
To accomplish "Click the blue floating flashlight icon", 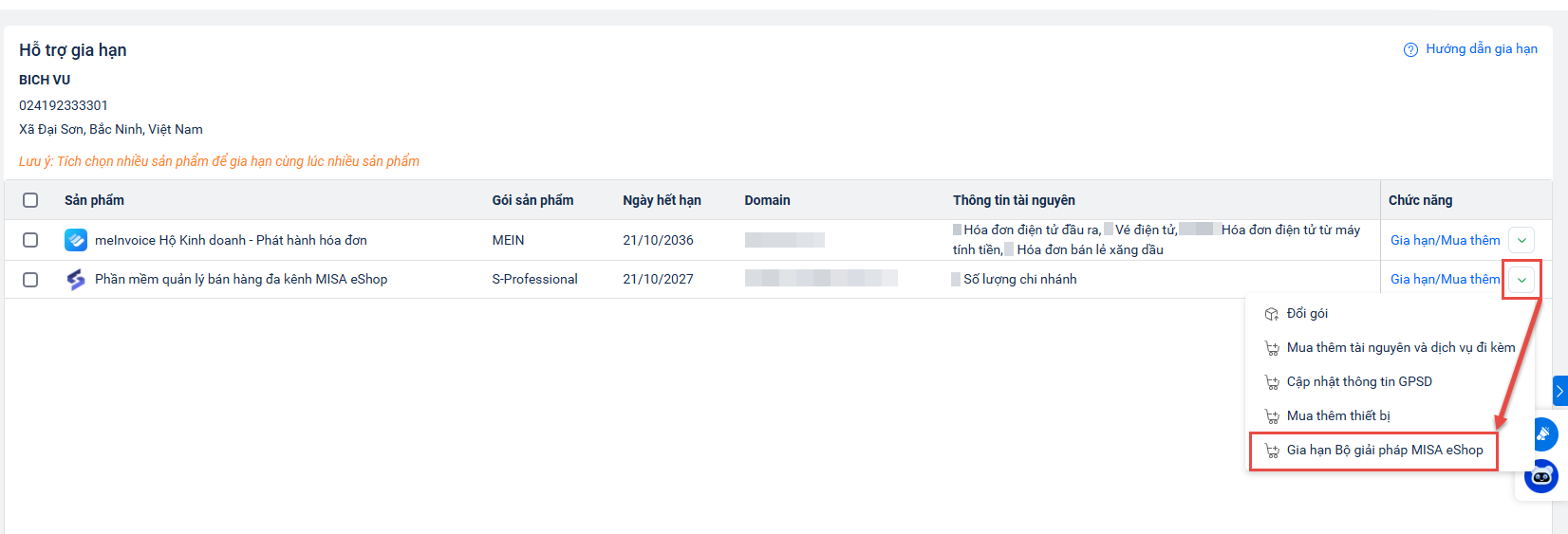I will tap(1543, 434).
